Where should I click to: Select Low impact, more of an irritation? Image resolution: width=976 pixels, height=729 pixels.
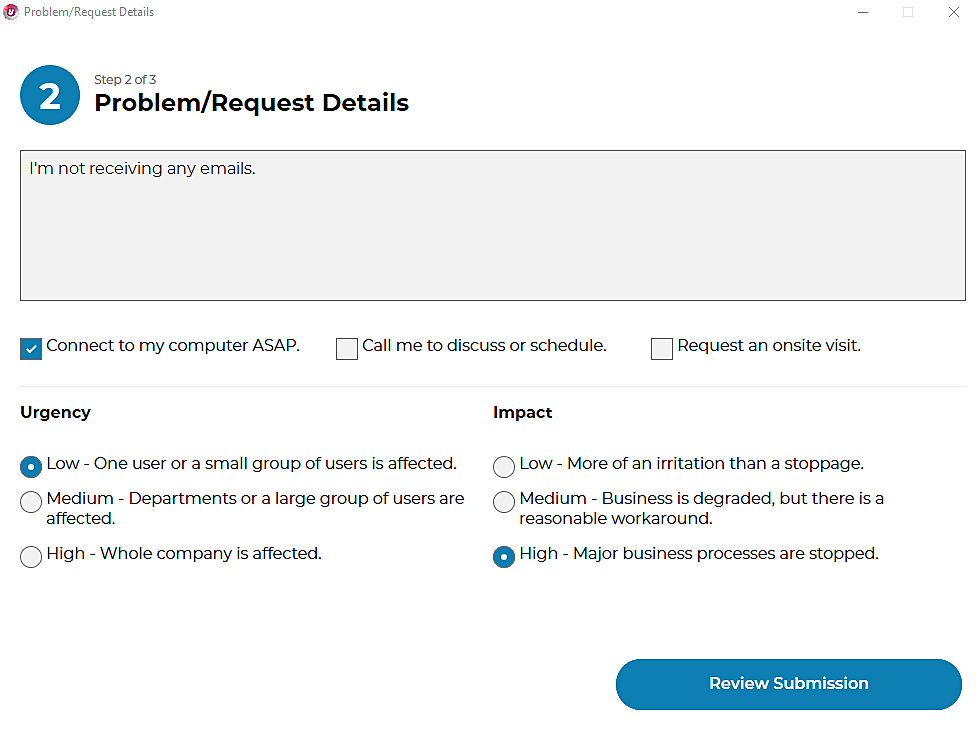click(504, 466)
